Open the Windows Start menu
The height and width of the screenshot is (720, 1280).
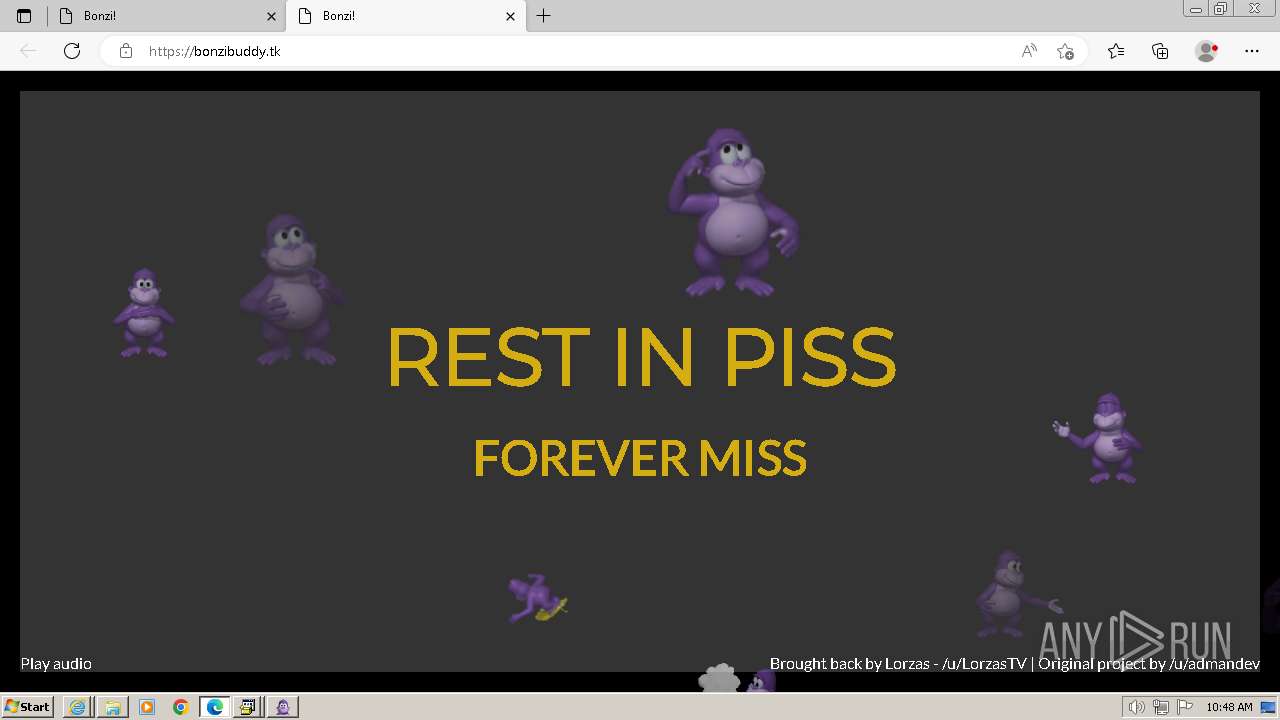pyautogui.click(x=27, y=707)
